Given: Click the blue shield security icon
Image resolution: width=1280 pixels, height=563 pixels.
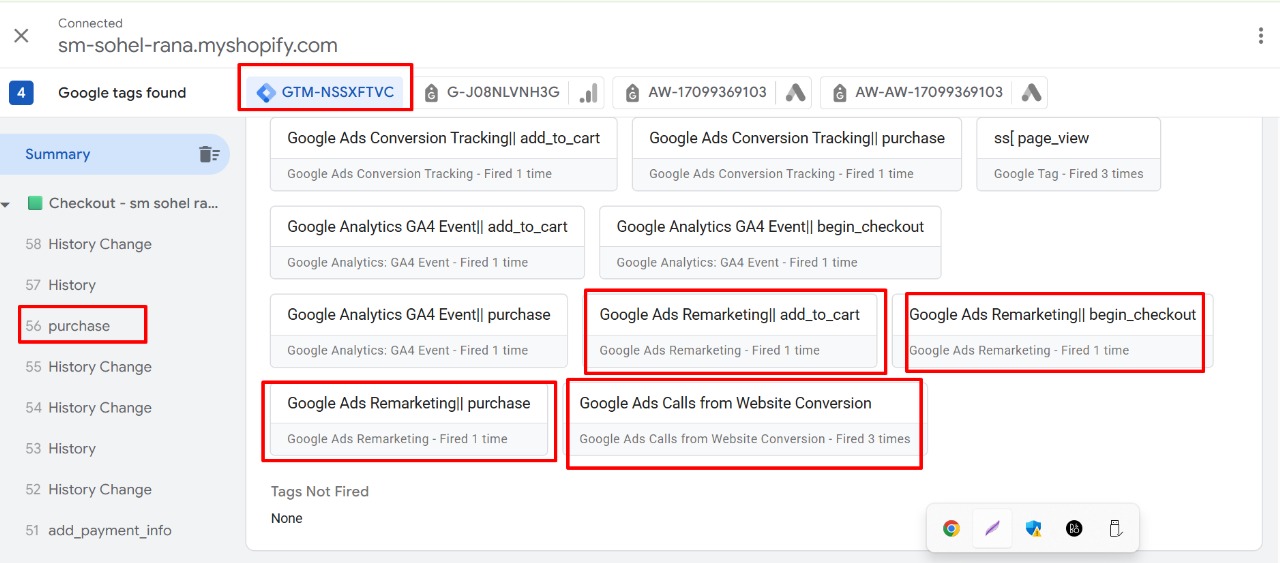Looking at the screenshot, I should (1033, 528).
